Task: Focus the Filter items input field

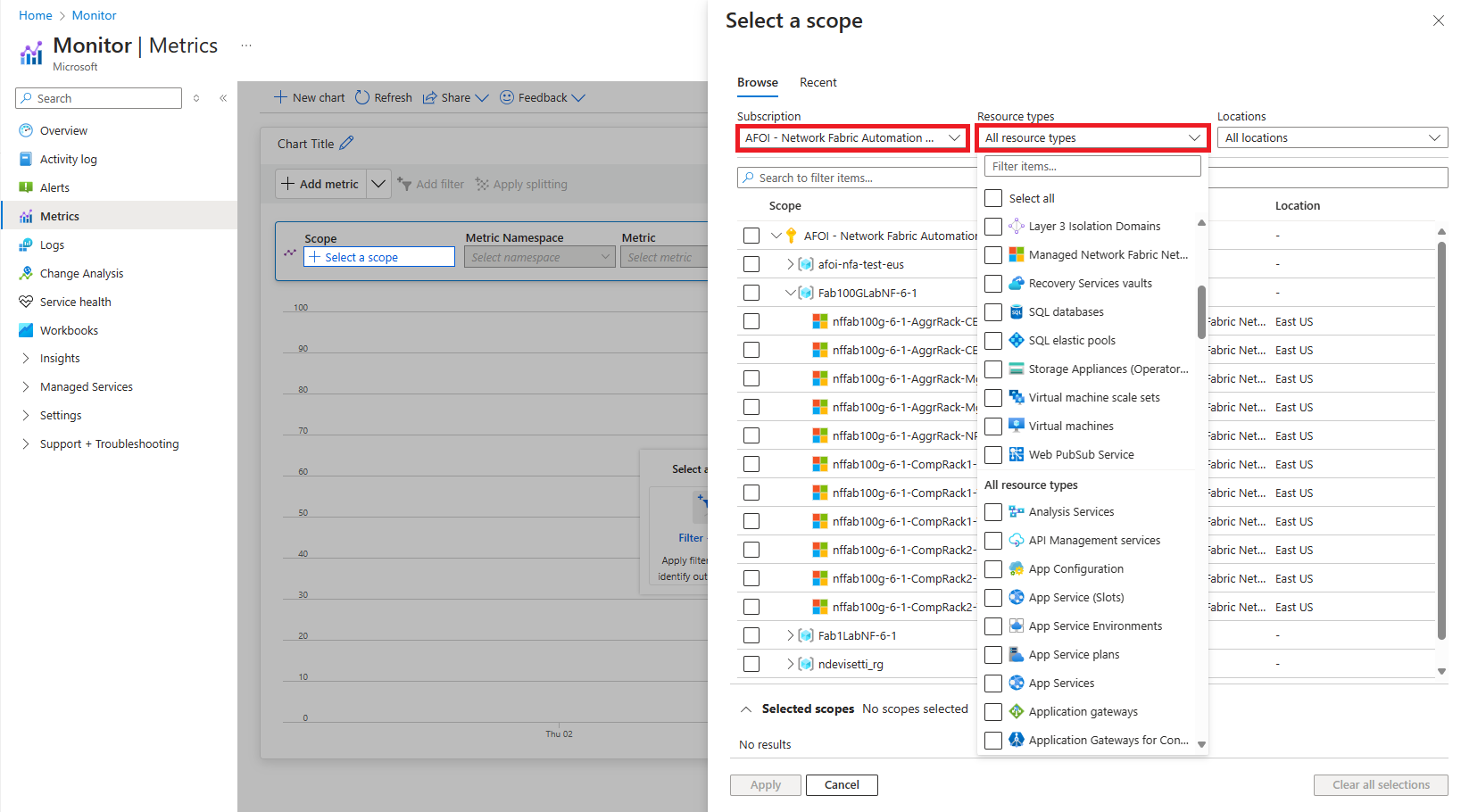Action: tap(1092, 166)
